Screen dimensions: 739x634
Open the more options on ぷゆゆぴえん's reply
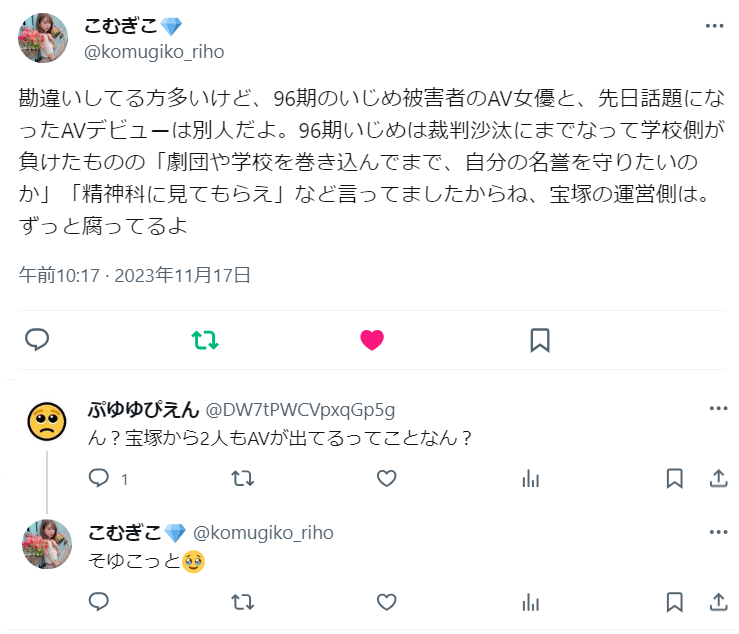[x=718, y=408]
